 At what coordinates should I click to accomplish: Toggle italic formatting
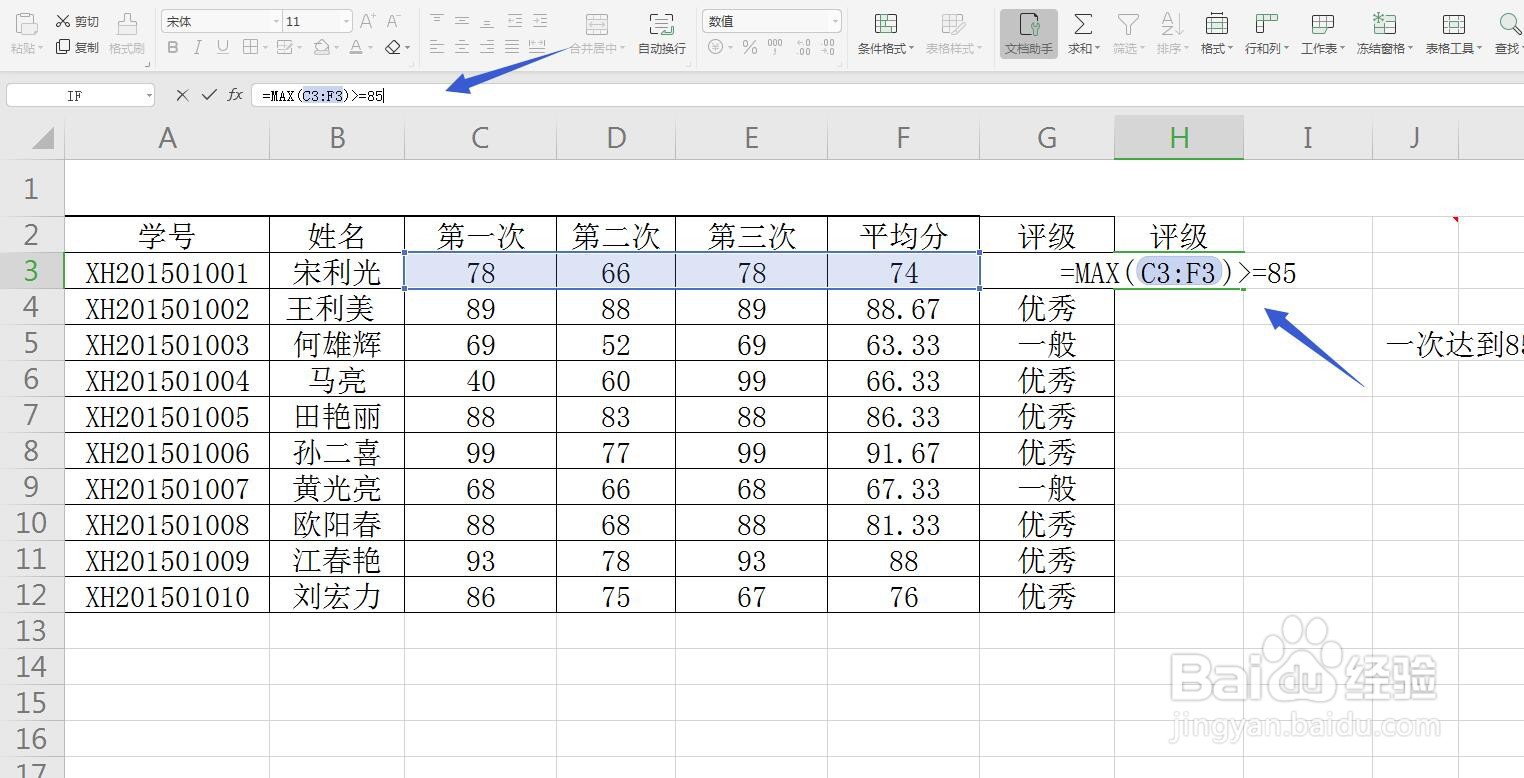point(197,47)
